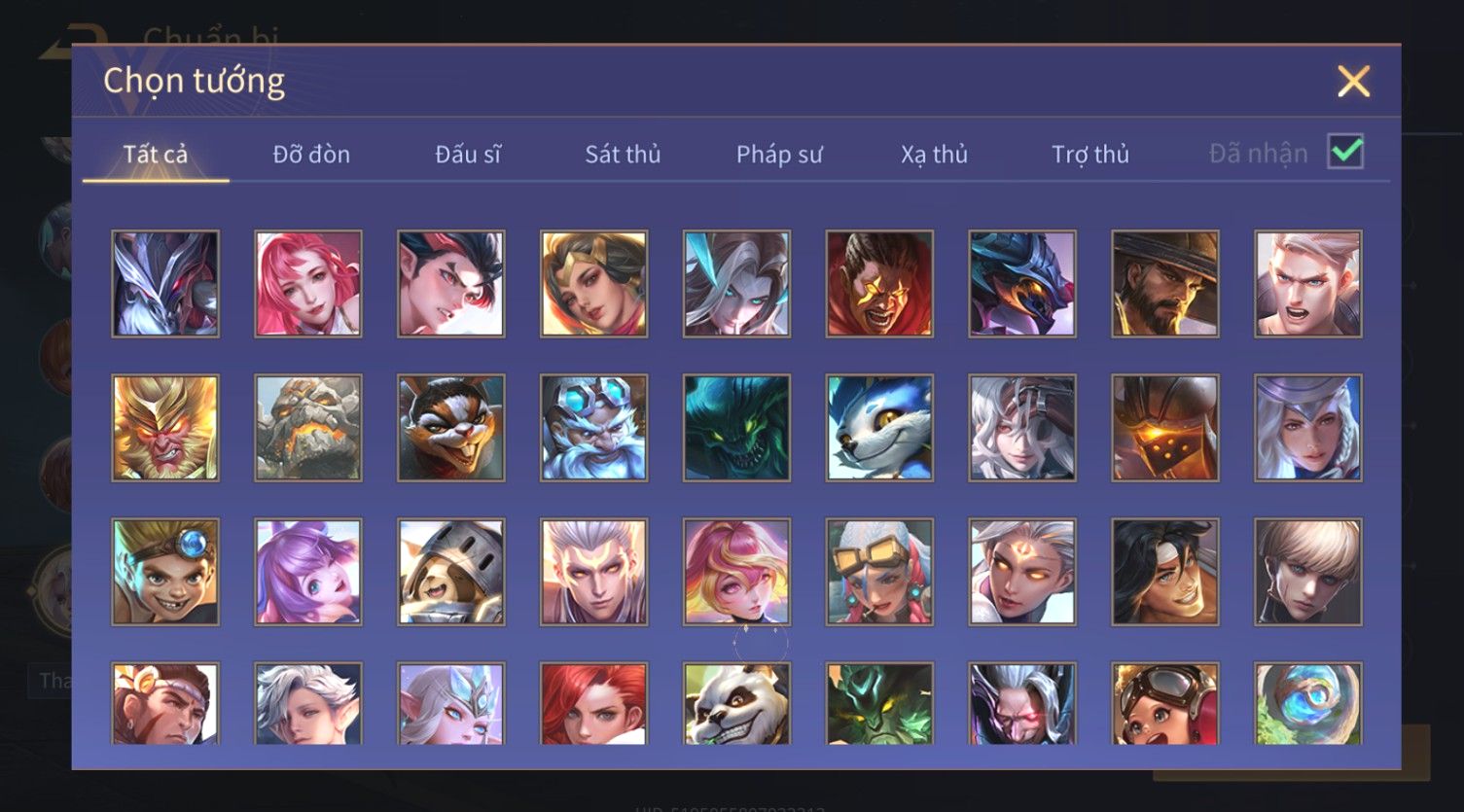Go to the Trợ thủ tab
This screenshot has height=812, width=1464.
pyautogui.click(x=1090, y=154)
